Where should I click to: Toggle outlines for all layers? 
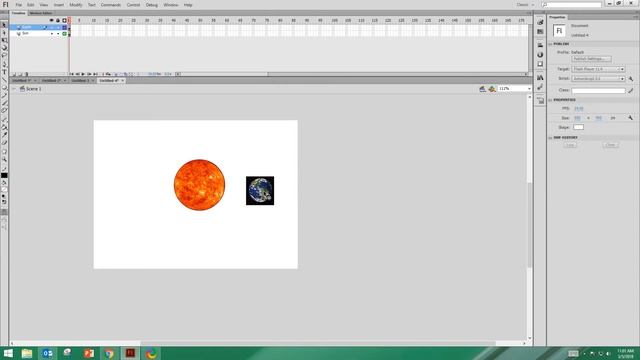tap(64, 20)
